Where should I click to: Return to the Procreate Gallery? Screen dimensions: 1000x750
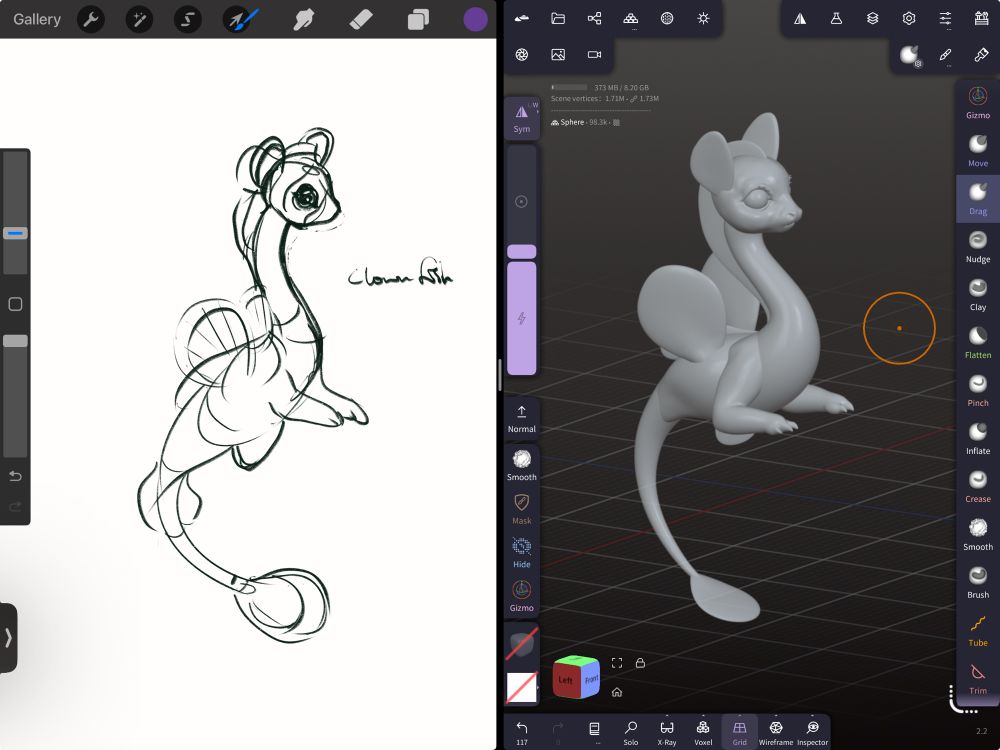pos(37,20)
